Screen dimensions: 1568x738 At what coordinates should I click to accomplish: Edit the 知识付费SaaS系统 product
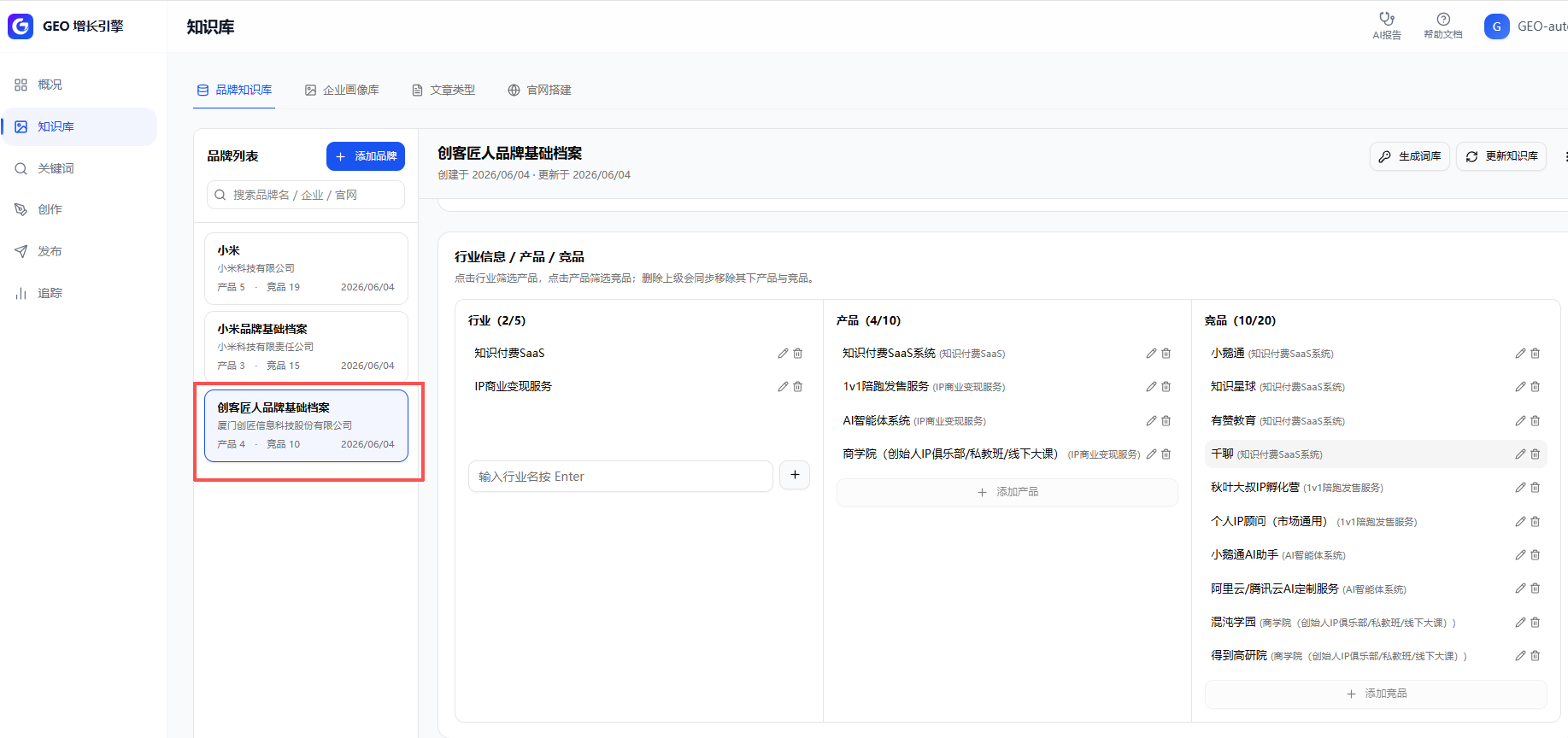1151,354
